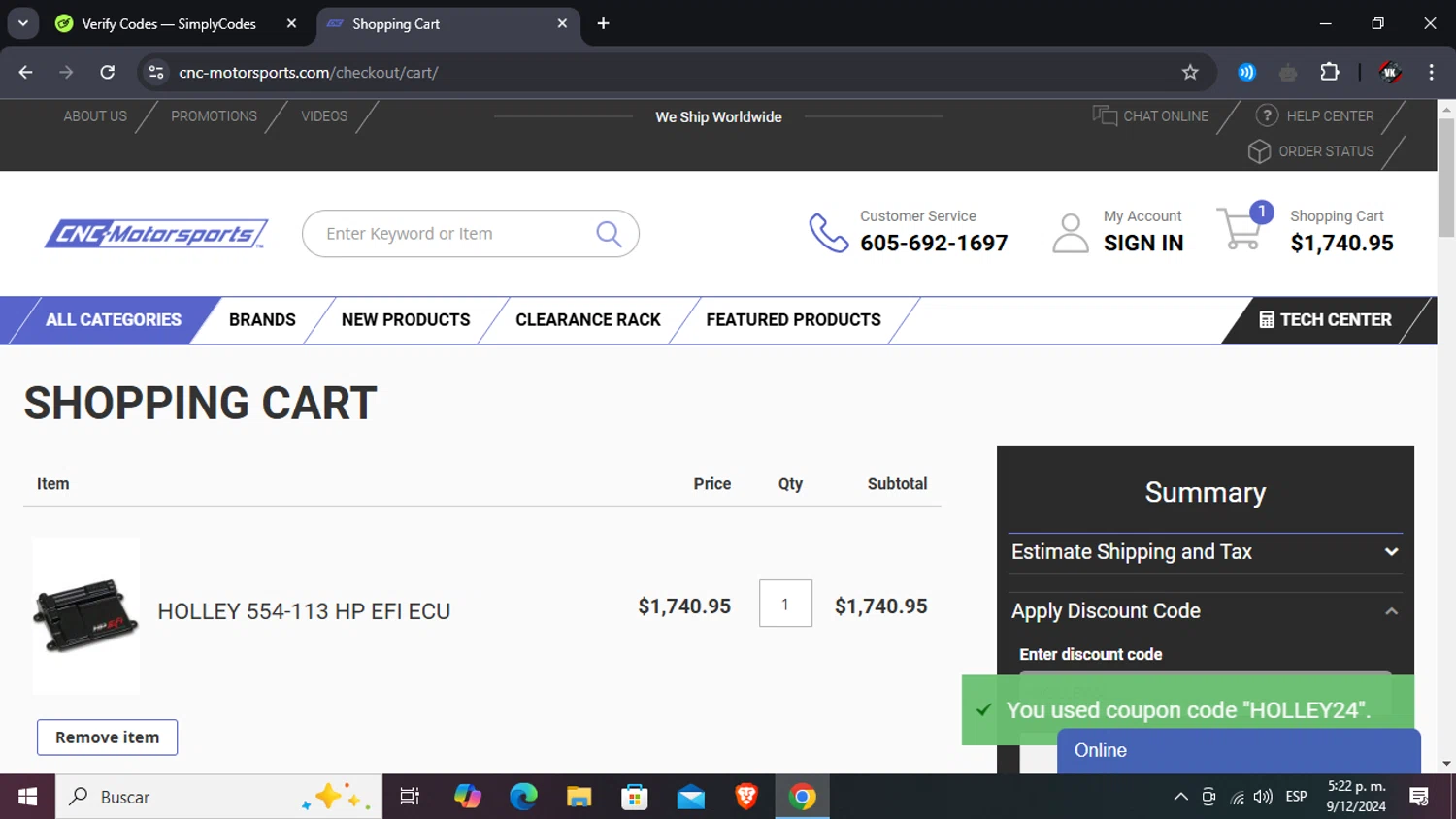Click the Windows Buscar search box
The image size is (1456, 819).
click(219, 797)
